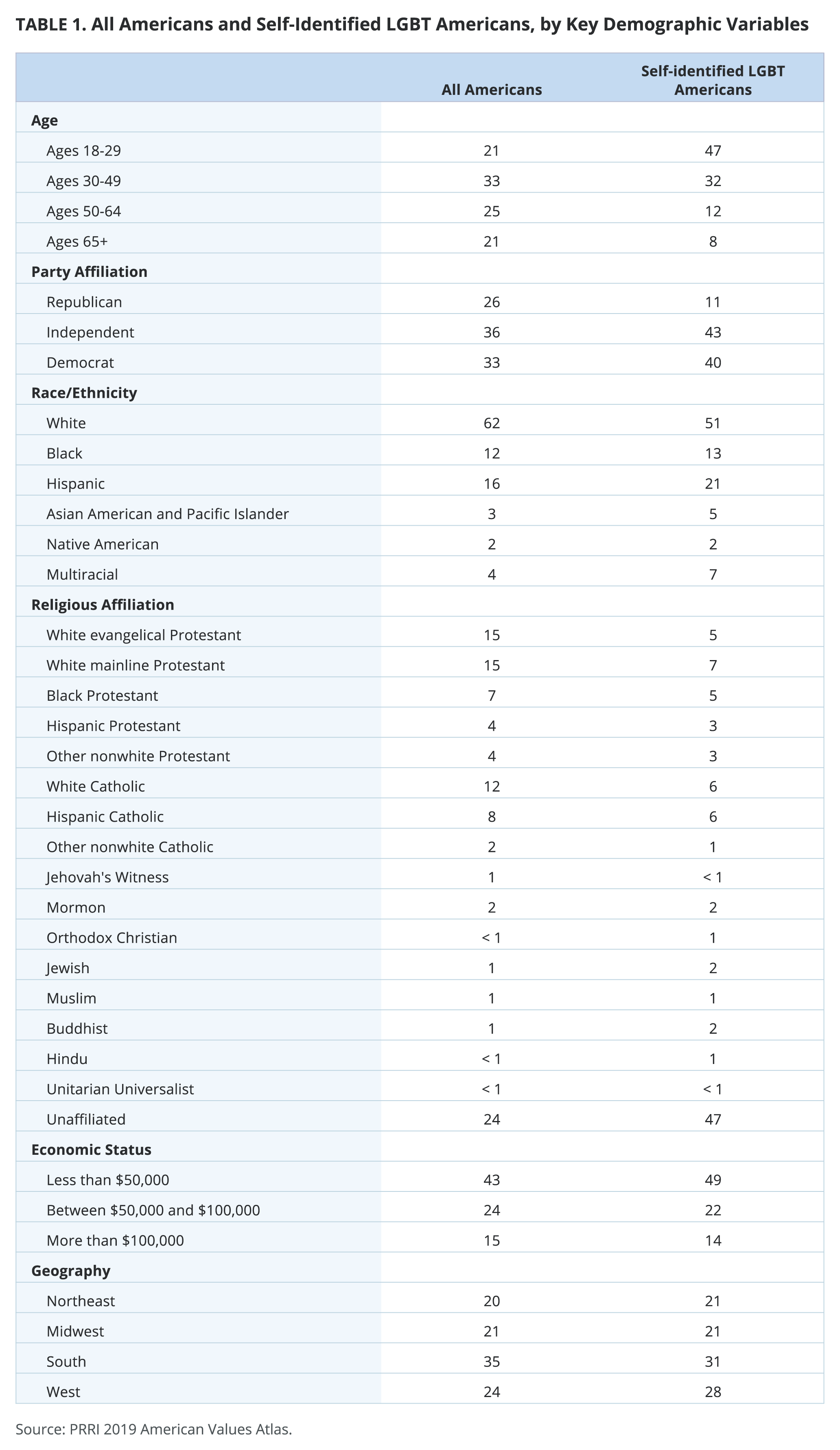Select the Between $50,000 and $100,000 label
Image resolution: width=840 pixels, height=1450 pixels.
[x=153, y=1210]
